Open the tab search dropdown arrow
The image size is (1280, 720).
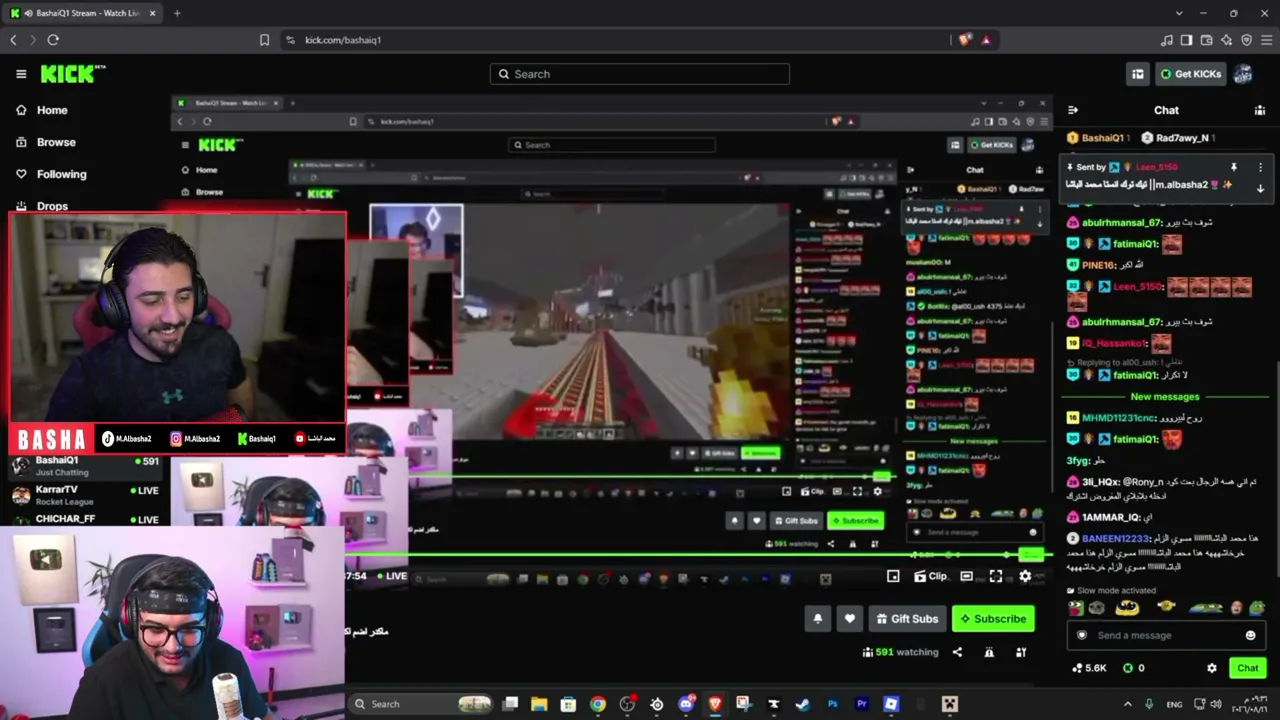click(1179, 13)
